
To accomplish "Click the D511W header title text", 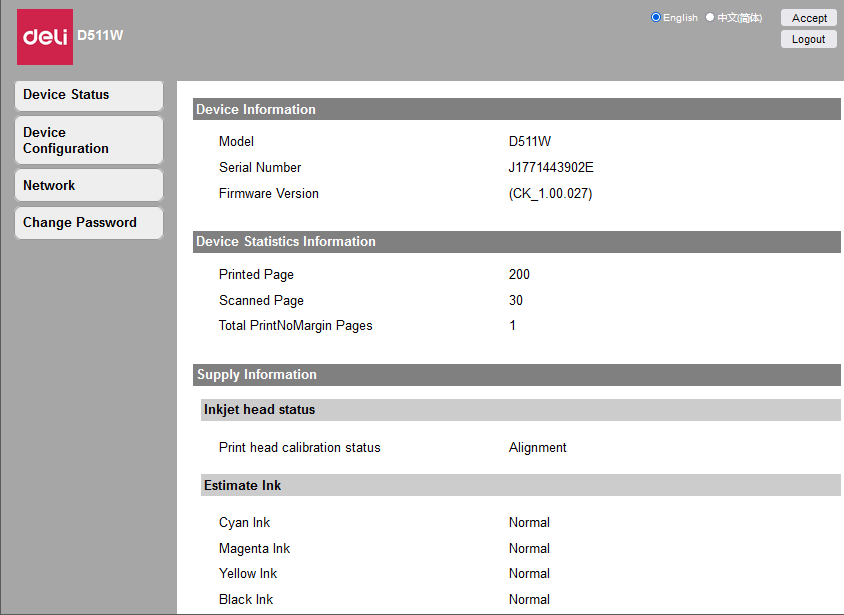I will [100, 36].
